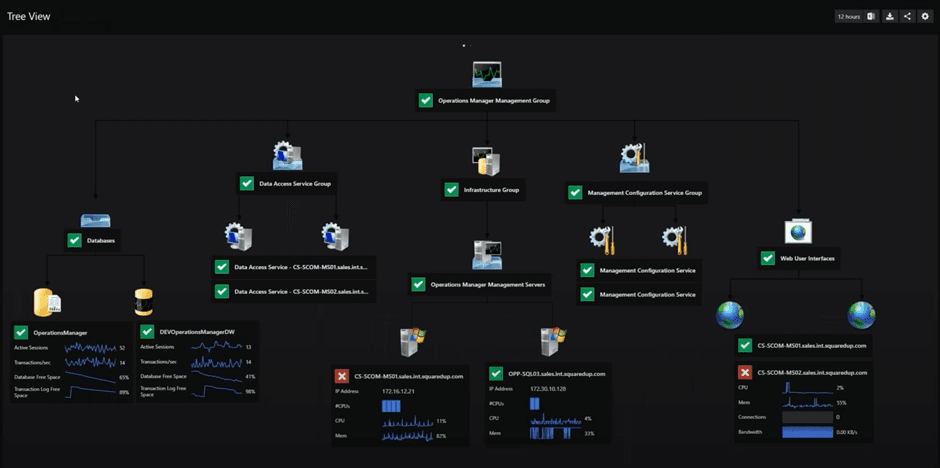Click the Operations Manager Management Servers icon

(x=487, y=255)
